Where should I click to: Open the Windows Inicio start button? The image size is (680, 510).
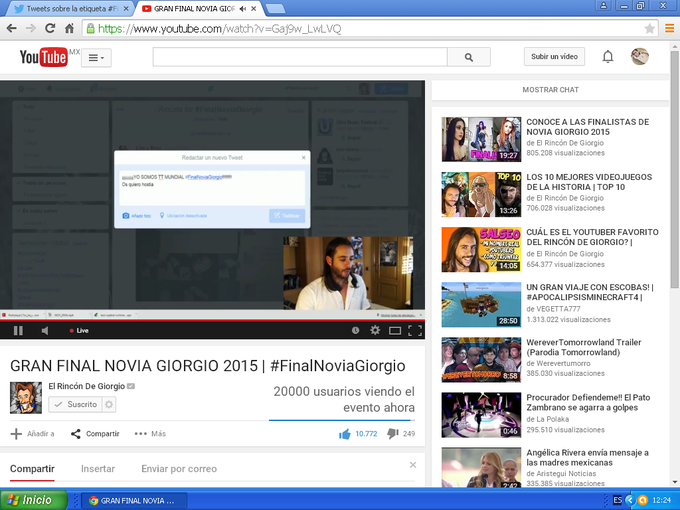[34, 500]
